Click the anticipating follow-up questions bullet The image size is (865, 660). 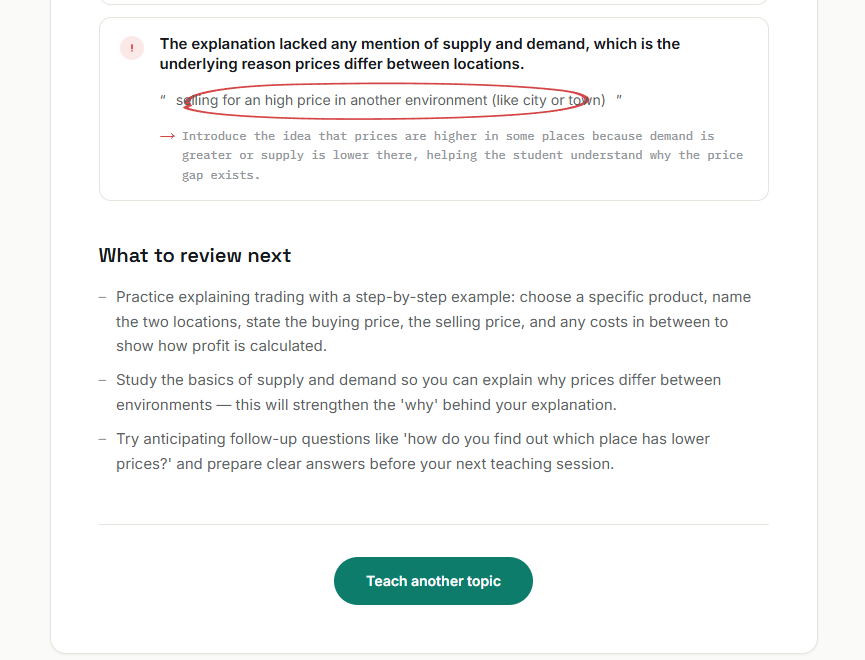[413, 451]
